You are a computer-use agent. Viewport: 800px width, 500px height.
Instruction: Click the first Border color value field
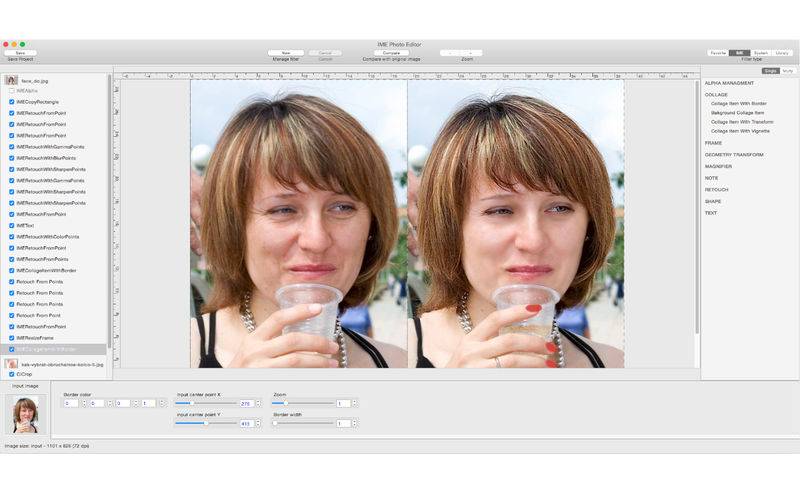tap(71, 404)
